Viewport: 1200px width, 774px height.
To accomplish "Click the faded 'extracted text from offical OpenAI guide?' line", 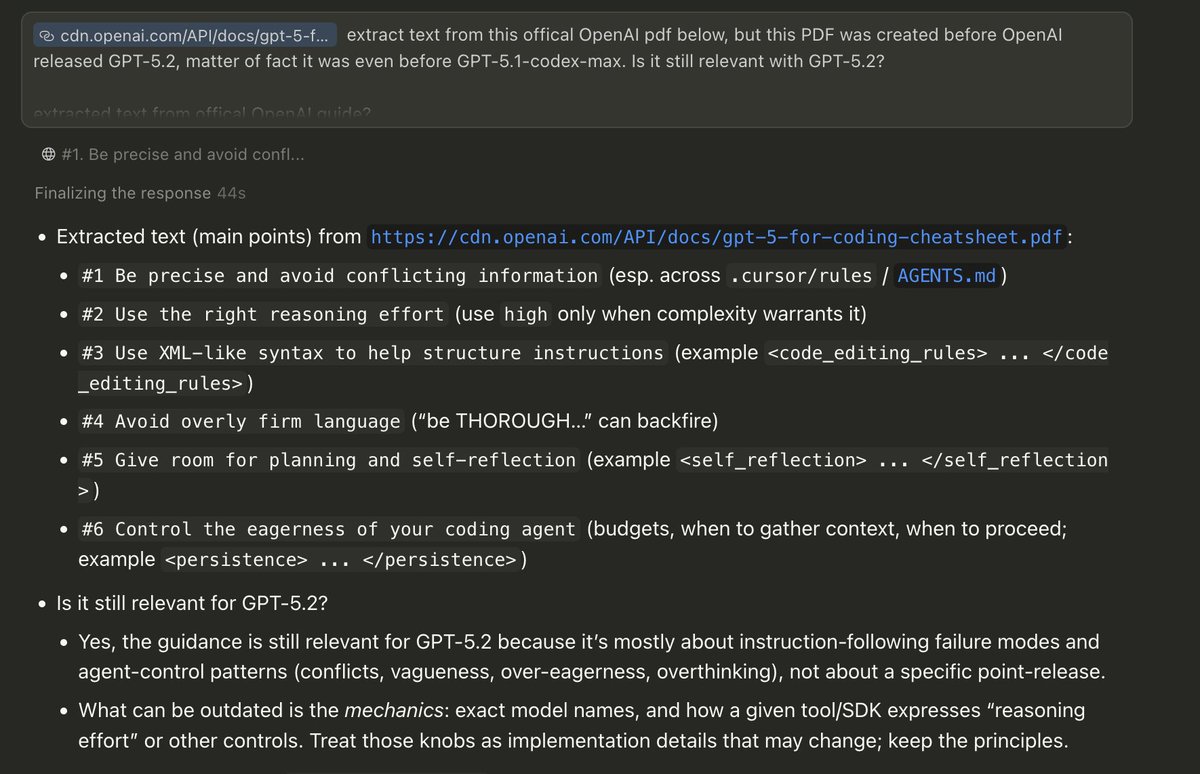I will click(202, 114).
